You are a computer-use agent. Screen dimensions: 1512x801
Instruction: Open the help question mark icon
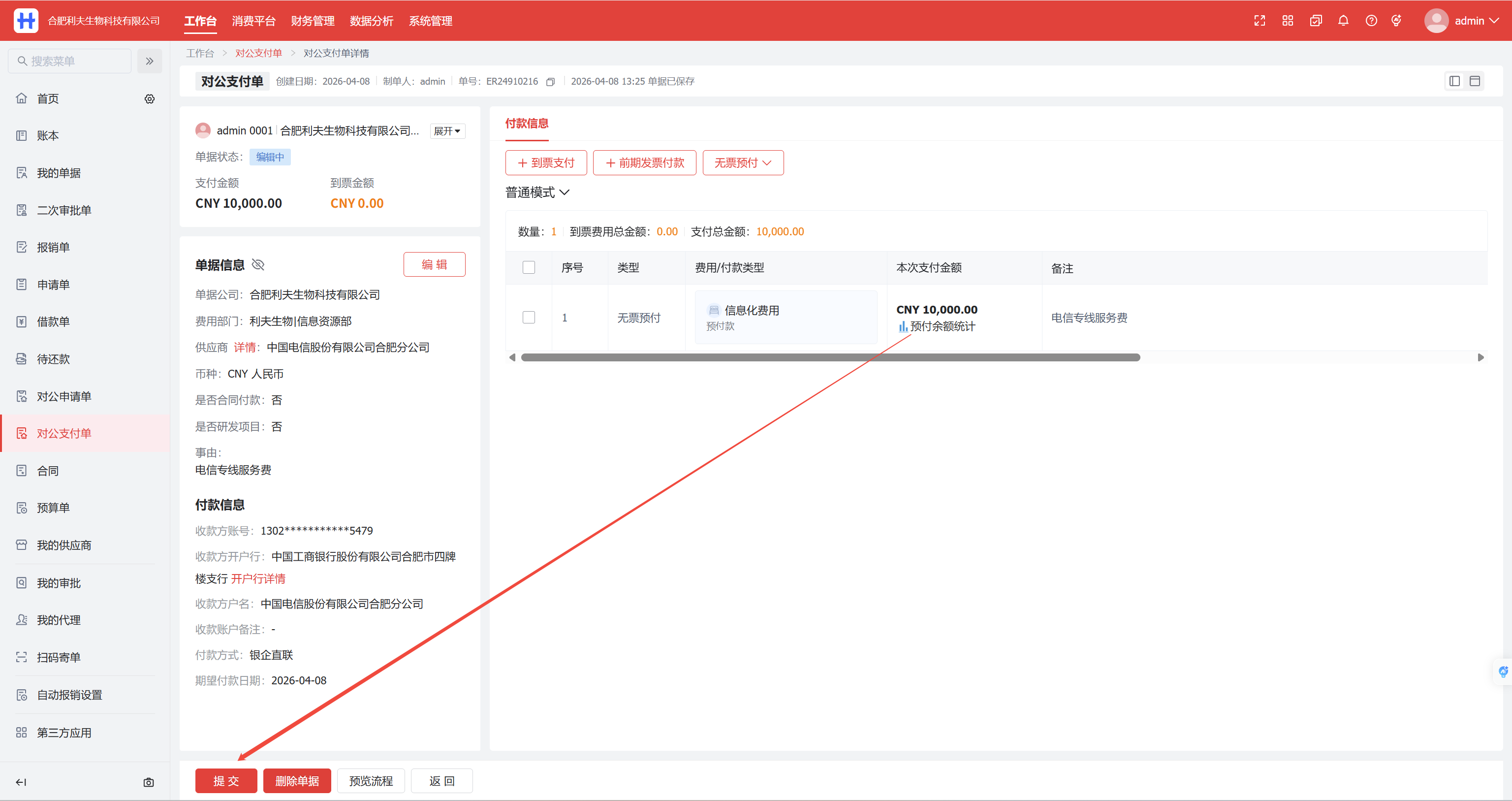(1371, 21)
